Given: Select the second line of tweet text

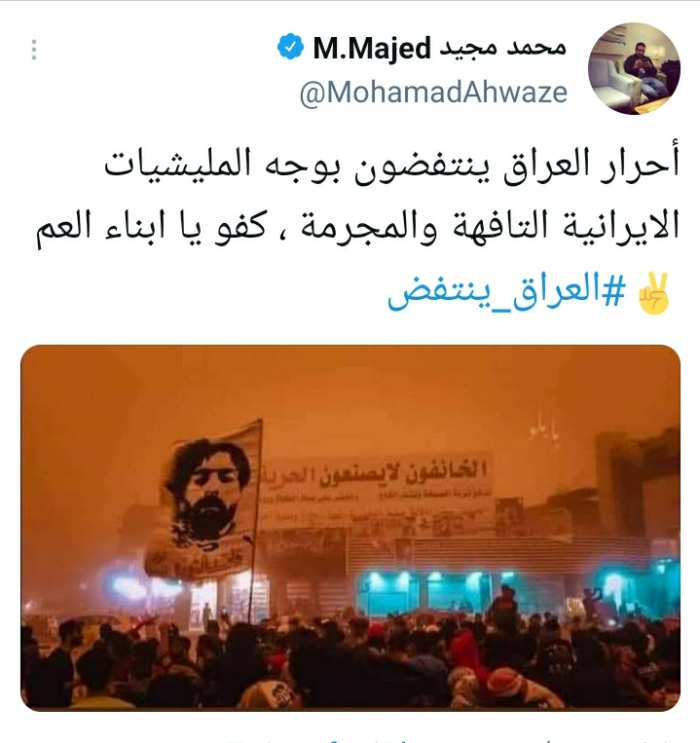Looking at the screenshot, I should [x=358, y=227].
